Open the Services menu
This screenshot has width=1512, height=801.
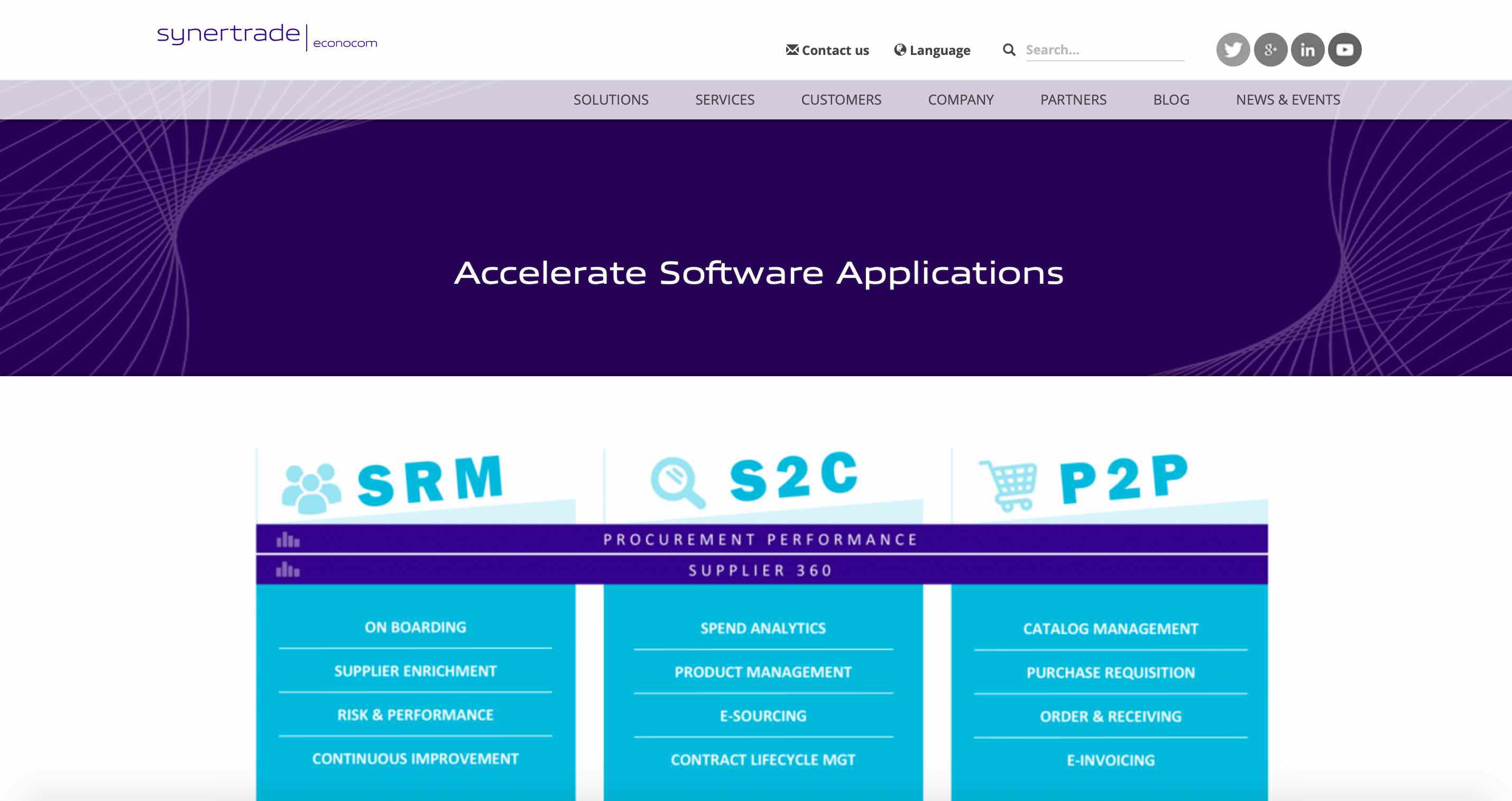click(x=725, y=100)
